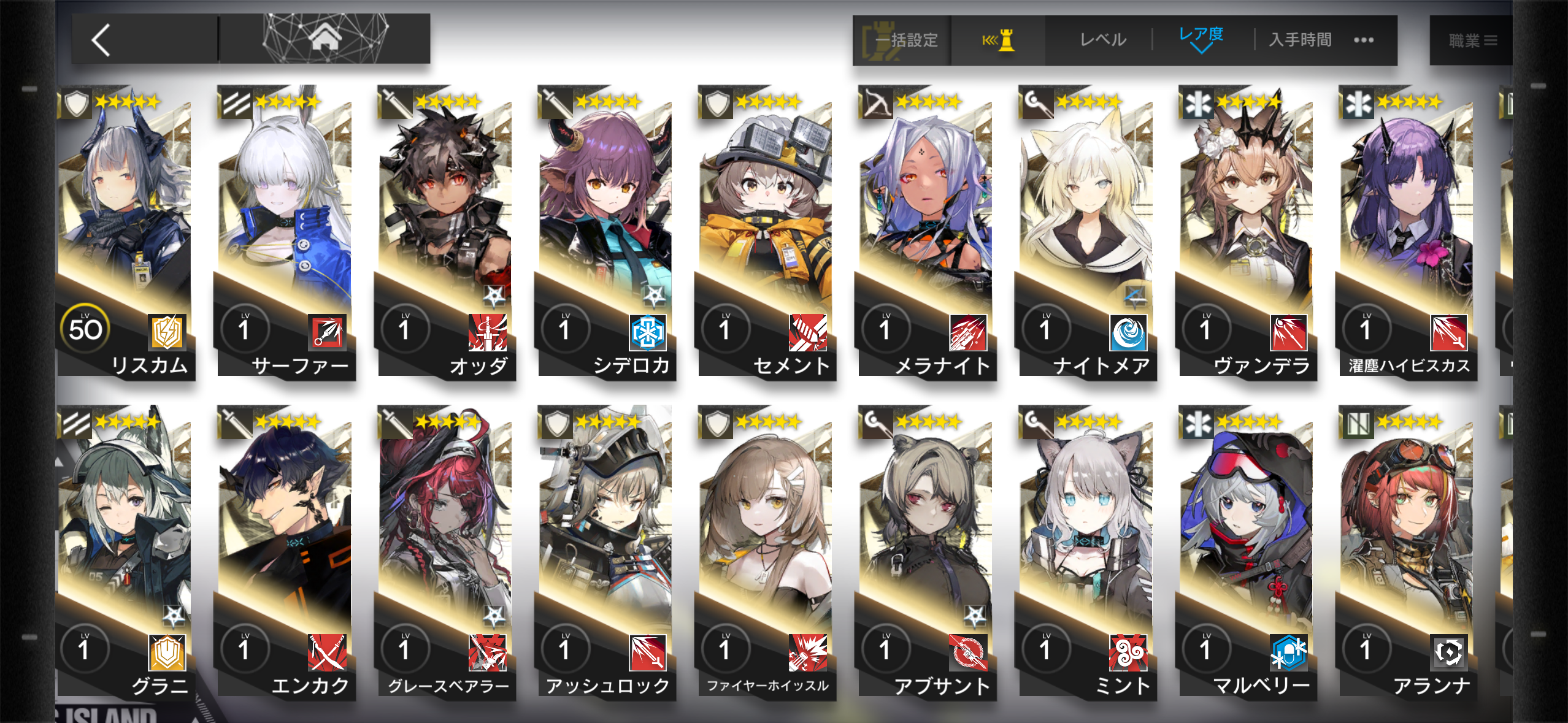
Task: Expand more sort options with three dots
Action: 1363,40
